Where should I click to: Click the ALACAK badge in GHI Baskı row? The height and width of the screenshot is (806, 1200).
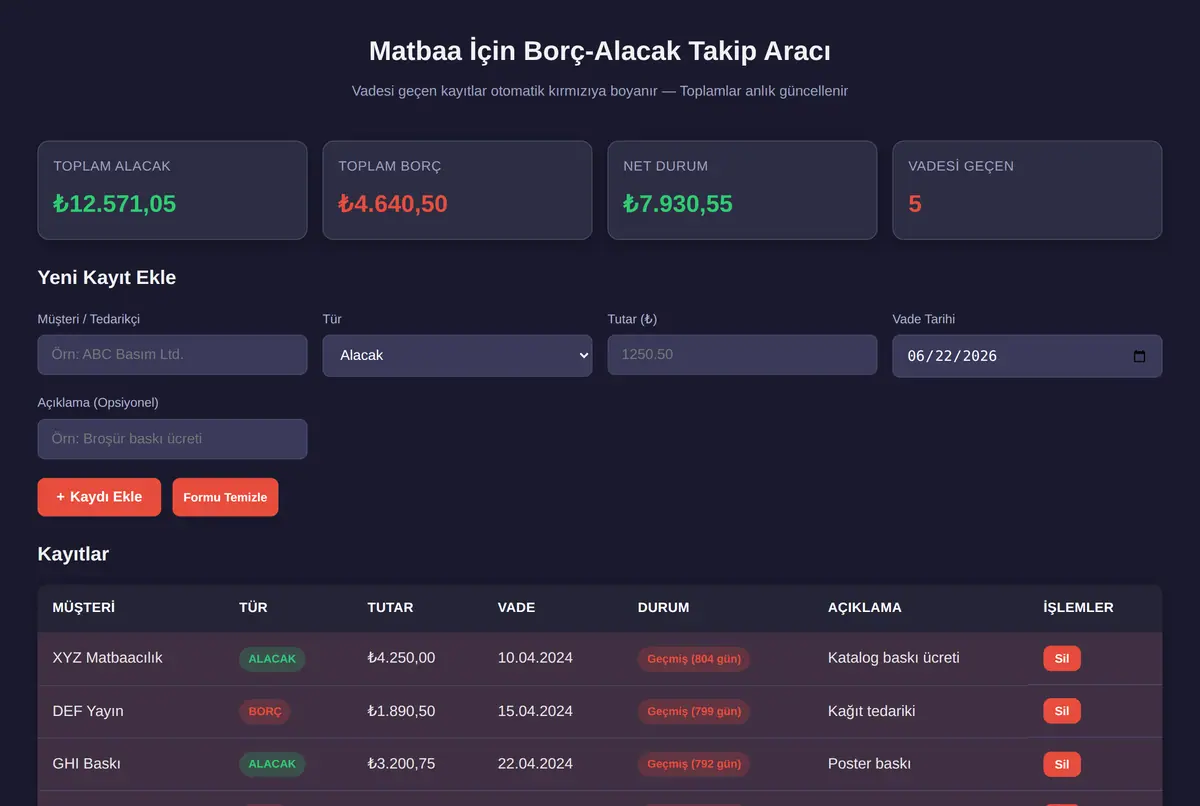point(272,764)
